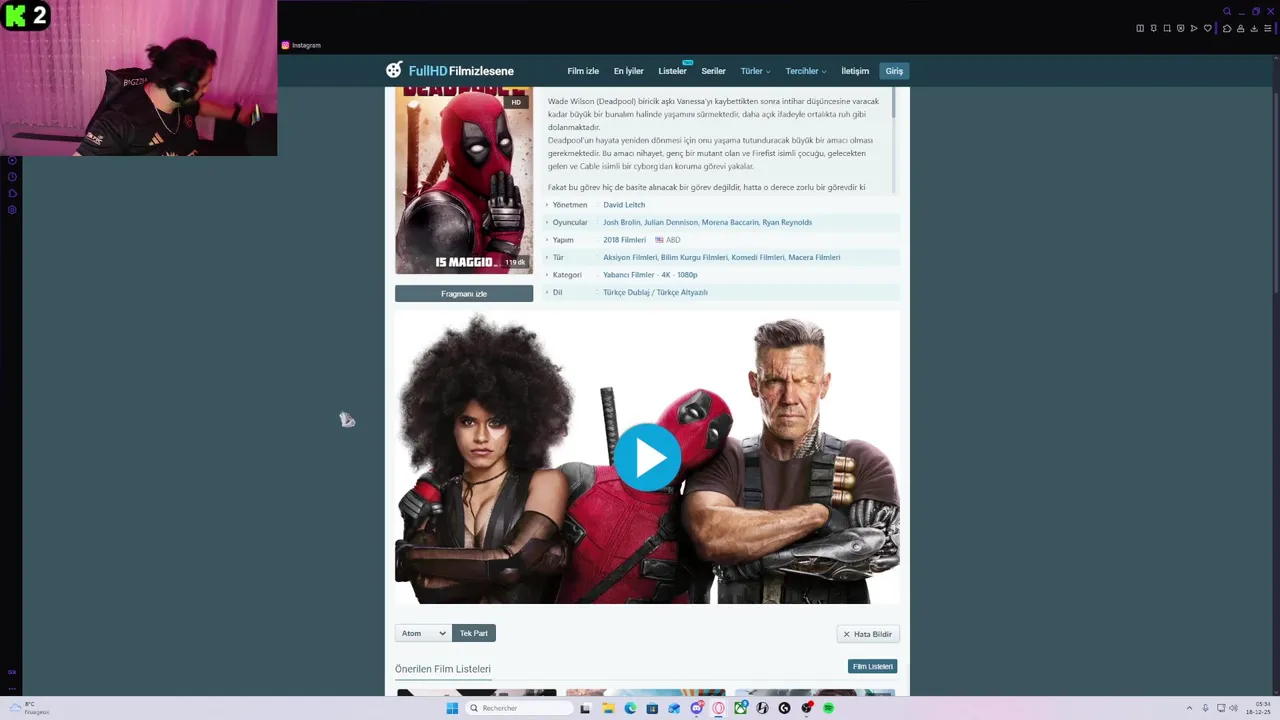The width and height of the screenshot is (1280, 720).
Task: Open the downloads icon in browser toolbar
Action: tap(1254, 28)
